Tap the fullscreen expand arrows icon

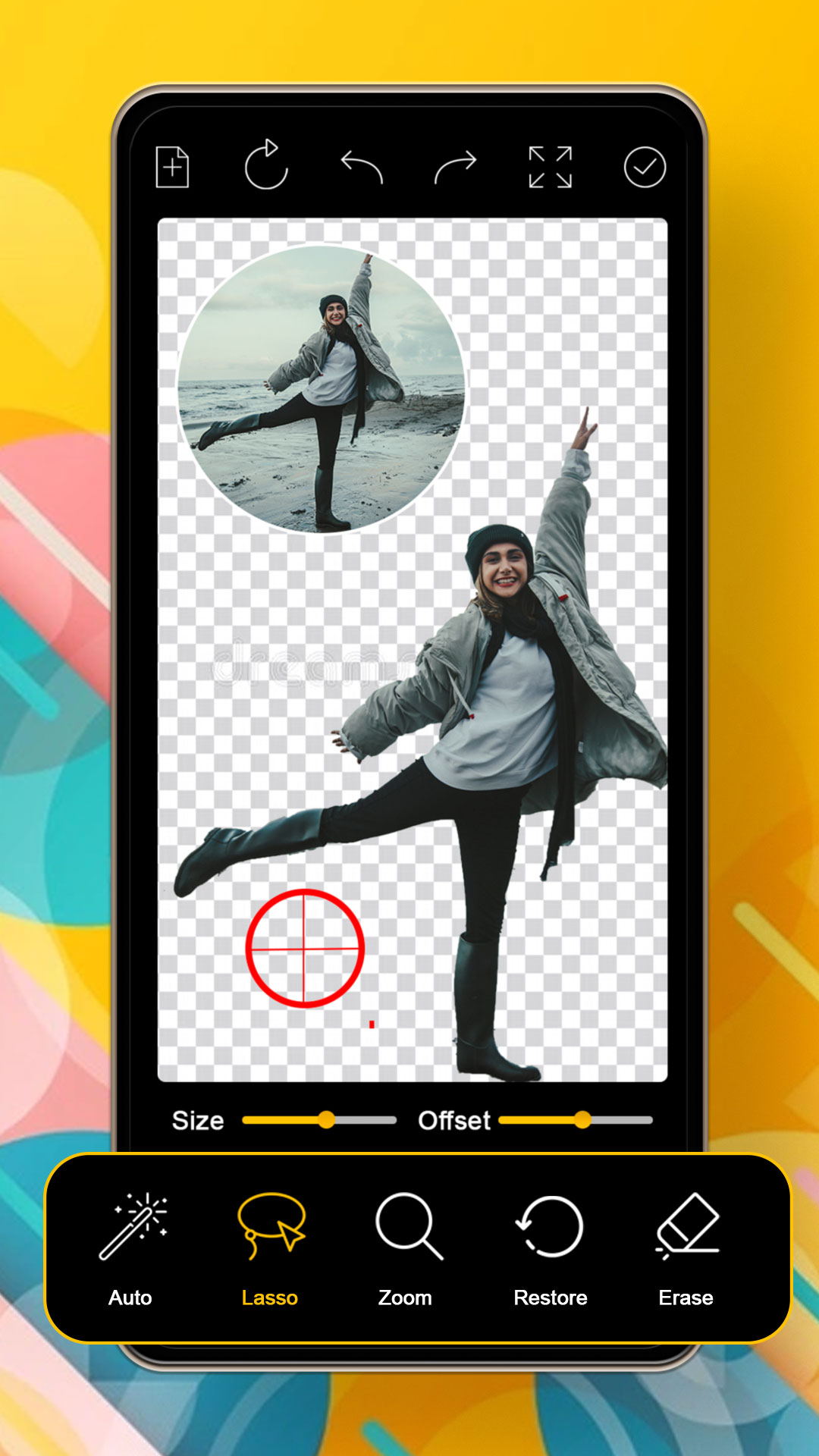[550, 167]
